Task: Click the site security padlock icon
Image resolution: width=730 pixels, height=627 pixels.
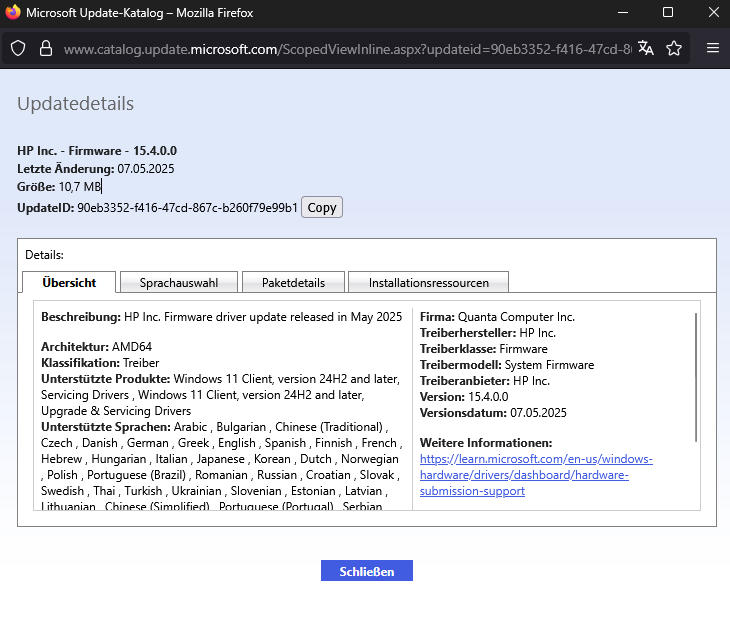Action: (x=46, y=48)
